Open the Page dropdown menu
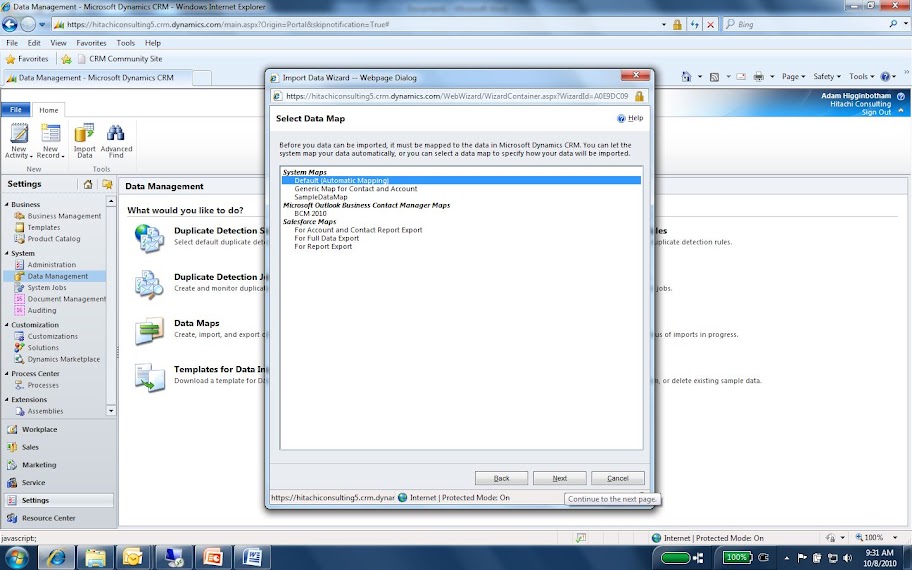This screenshot has height=570, width=912. pyautogui.click(x=793, y=77)
